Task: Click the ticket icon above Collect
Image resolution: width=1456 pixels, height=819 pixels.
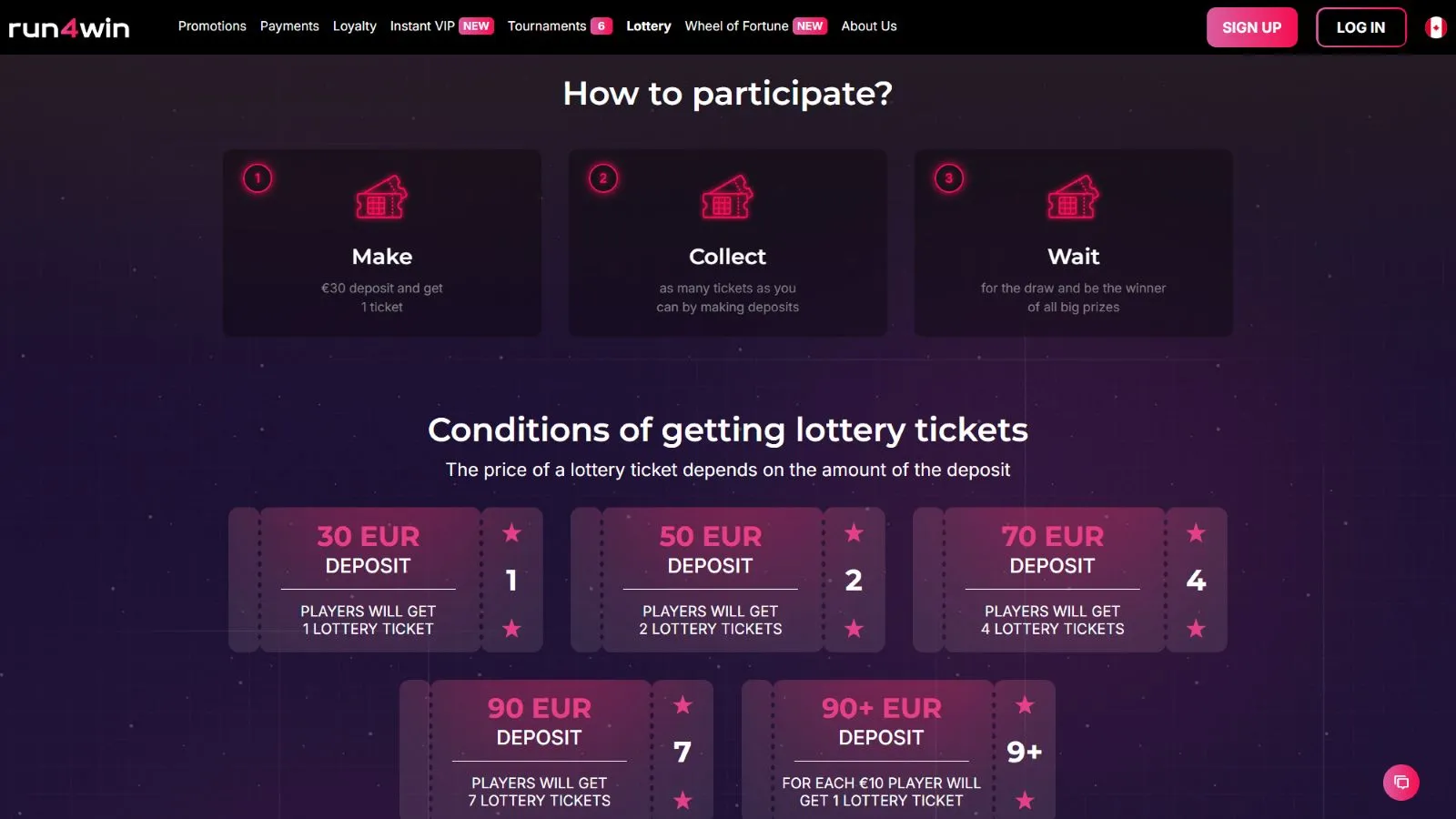Action: click(727, 197)
